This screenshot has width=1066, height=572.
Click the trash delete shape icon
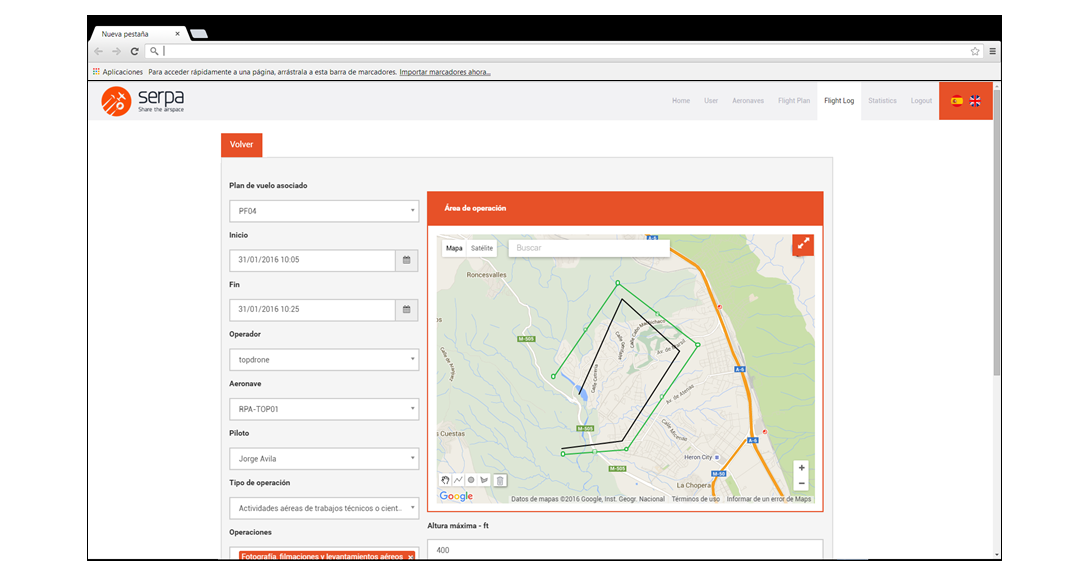point(500,480)
